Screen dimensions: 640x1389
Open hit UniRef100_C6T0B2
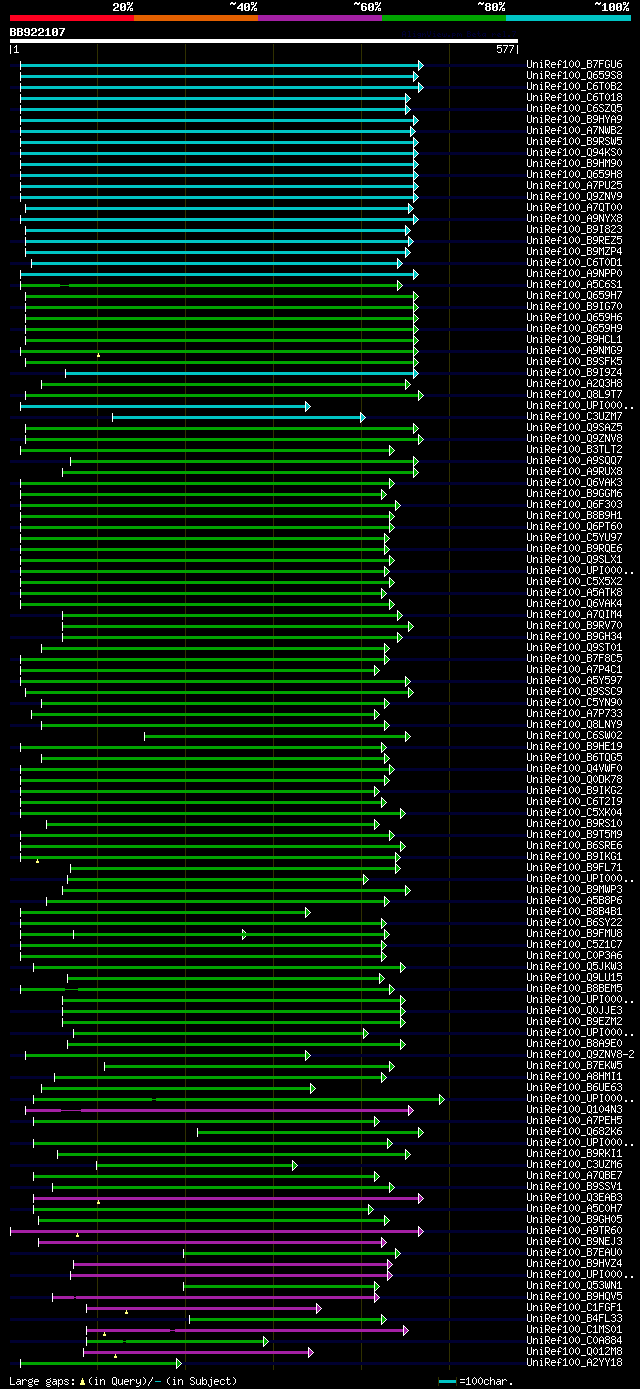coord(574,87)
